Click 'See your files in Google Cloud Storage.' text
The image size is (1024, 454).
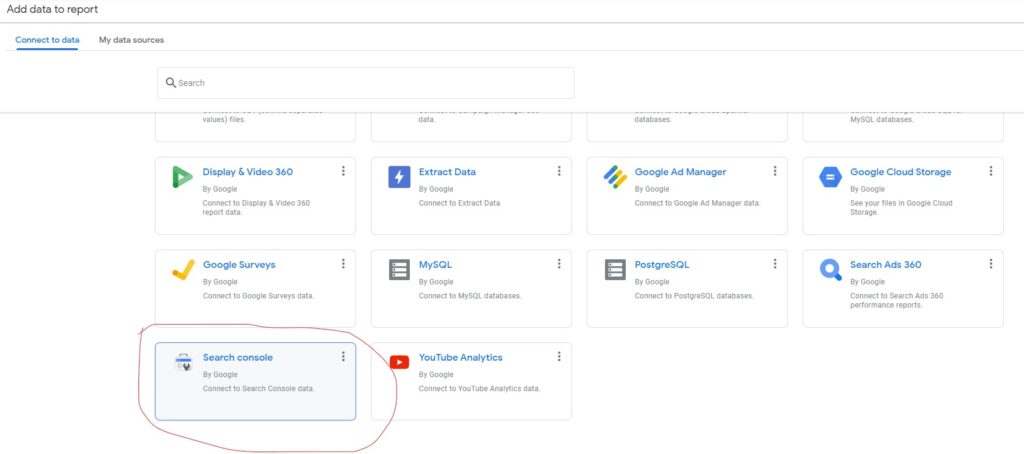pos(901,208)
